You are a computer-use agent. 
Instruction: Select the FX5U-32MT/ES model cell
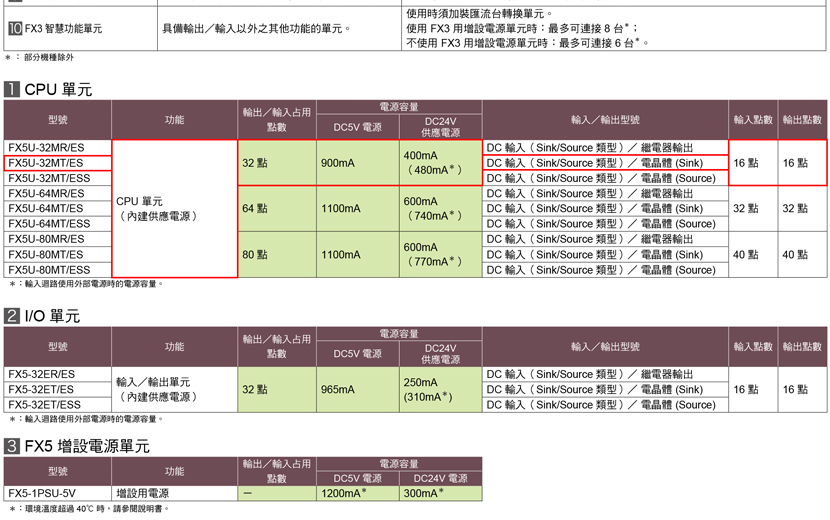coord(58,163)
